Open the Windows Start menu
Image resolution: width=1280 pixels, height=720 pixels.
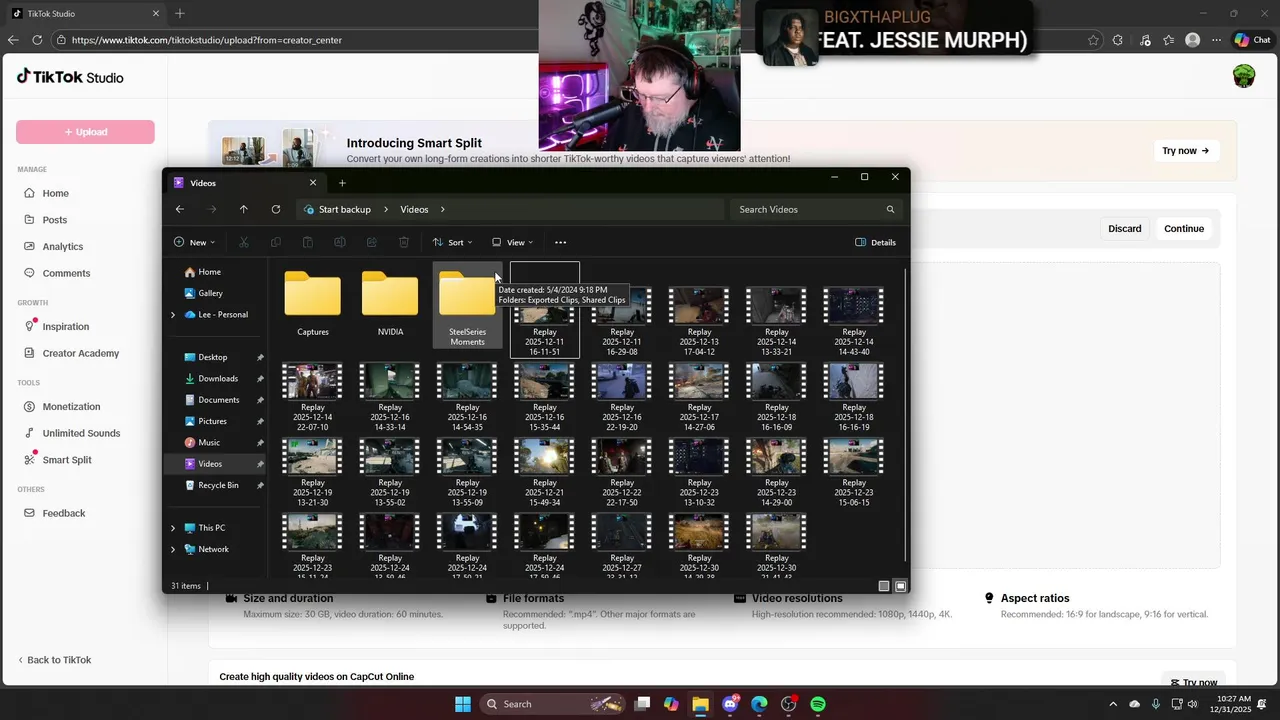463,704
